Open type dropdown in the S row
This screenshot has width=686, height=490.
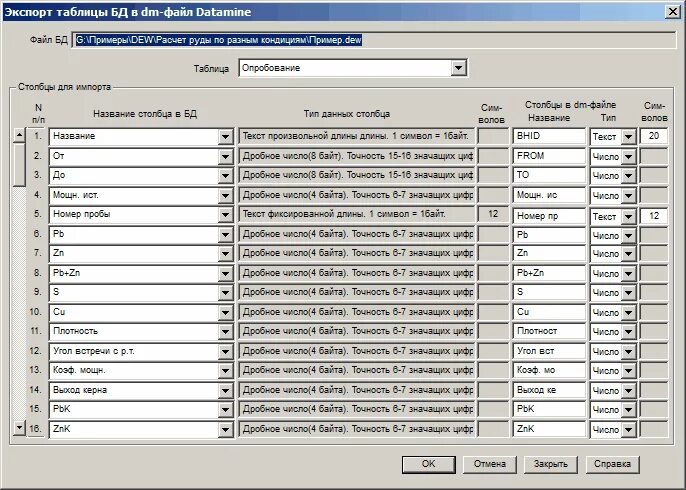[628, 293]
